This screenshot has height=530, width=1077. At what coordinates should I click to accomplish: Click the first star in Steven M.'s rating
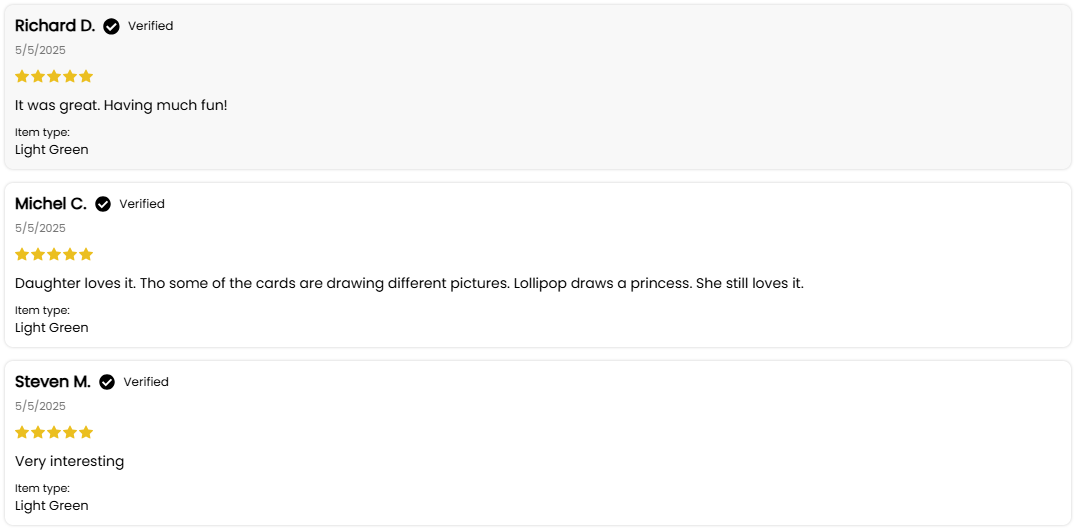point(22,432)
